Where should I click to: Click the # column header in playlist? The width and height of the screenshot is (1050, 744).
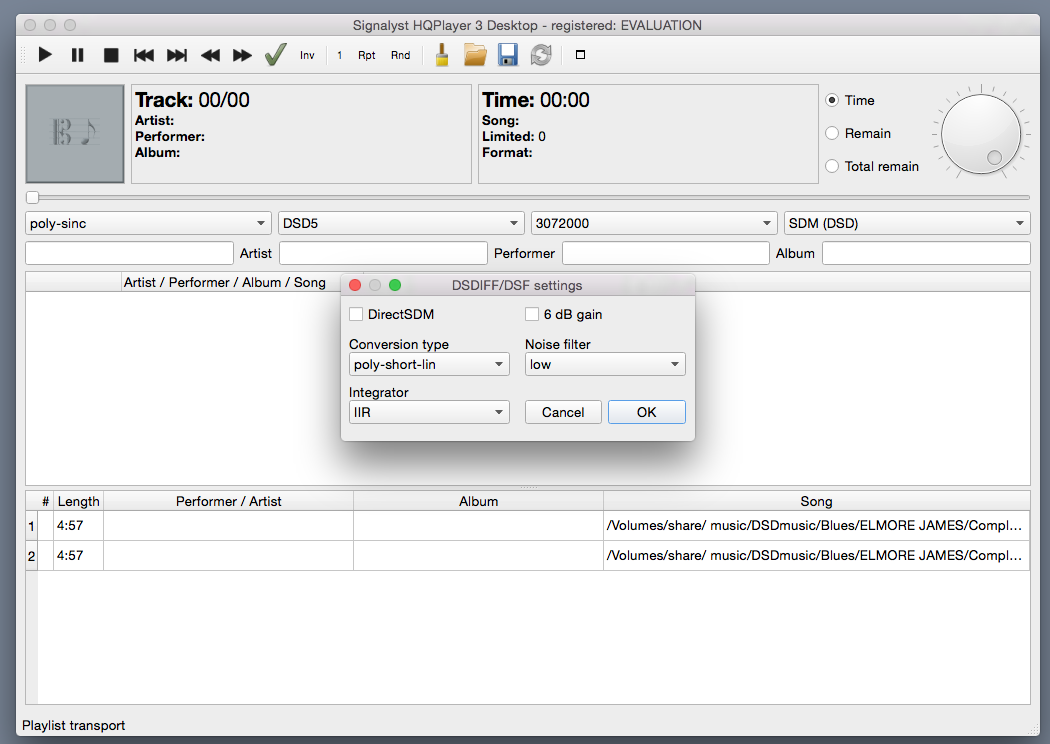click(46, 502)
